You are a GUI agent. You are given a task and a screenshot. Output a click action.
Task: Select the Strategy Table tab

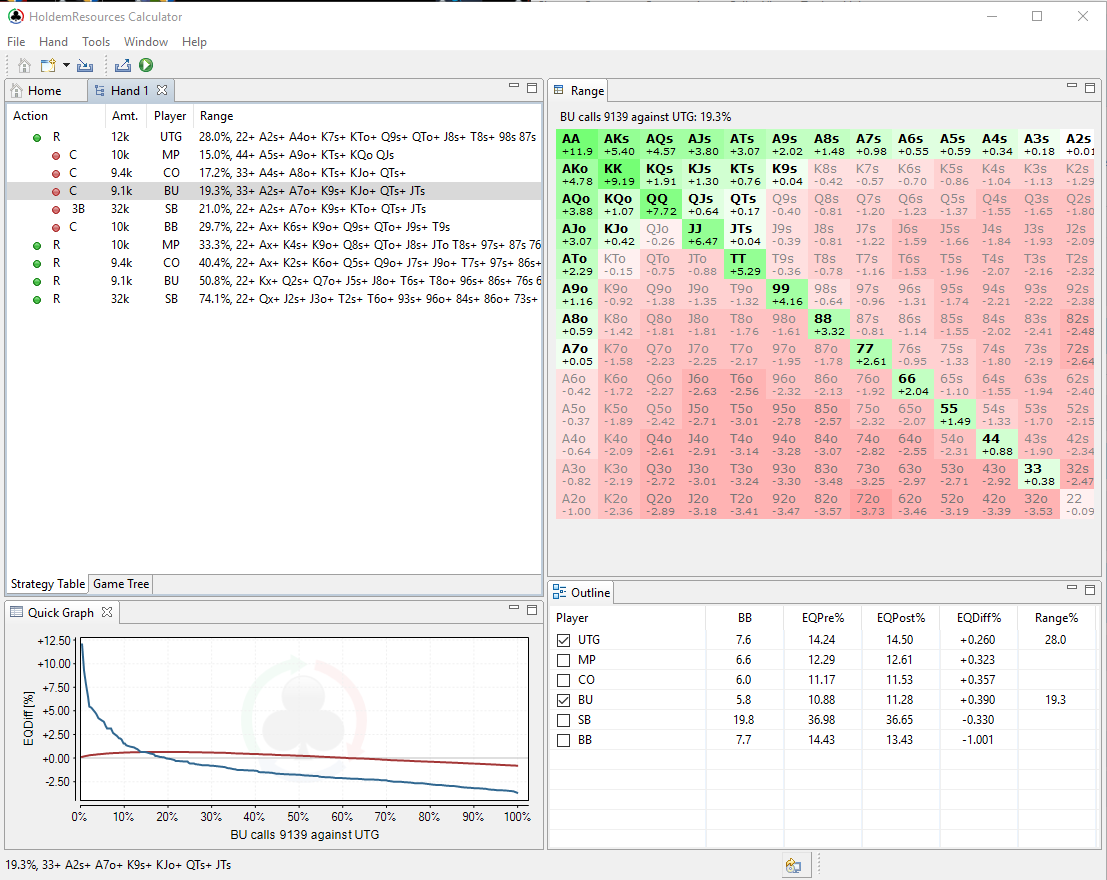tap(47, 584)
